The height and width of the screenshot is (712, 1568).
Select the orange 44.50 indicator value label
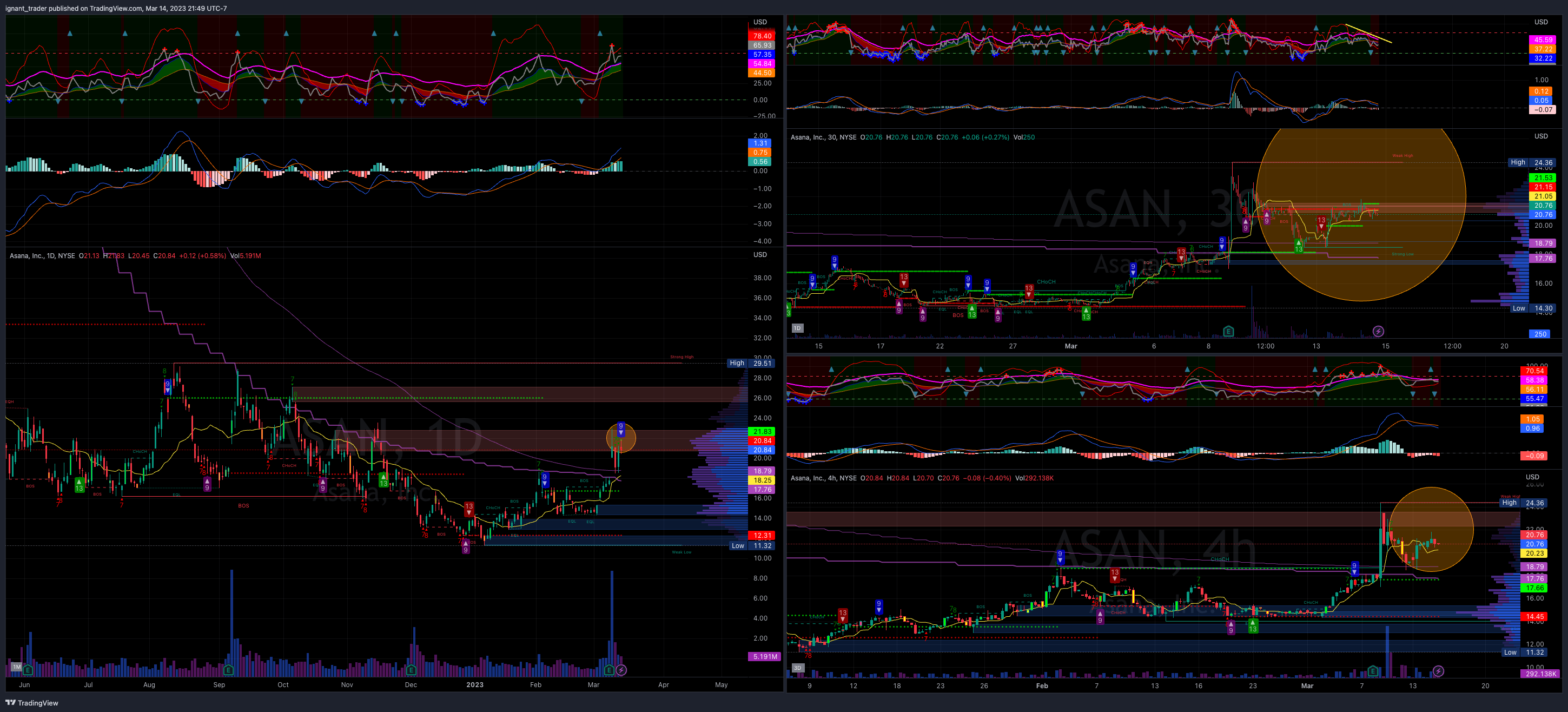[x=762, y=72]
